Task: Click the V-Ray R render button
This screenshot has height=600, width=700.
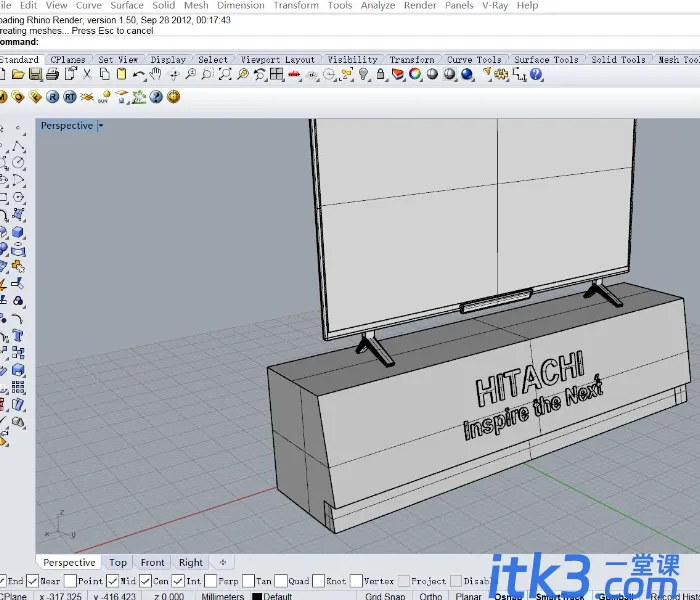Action: coord(53,97)
